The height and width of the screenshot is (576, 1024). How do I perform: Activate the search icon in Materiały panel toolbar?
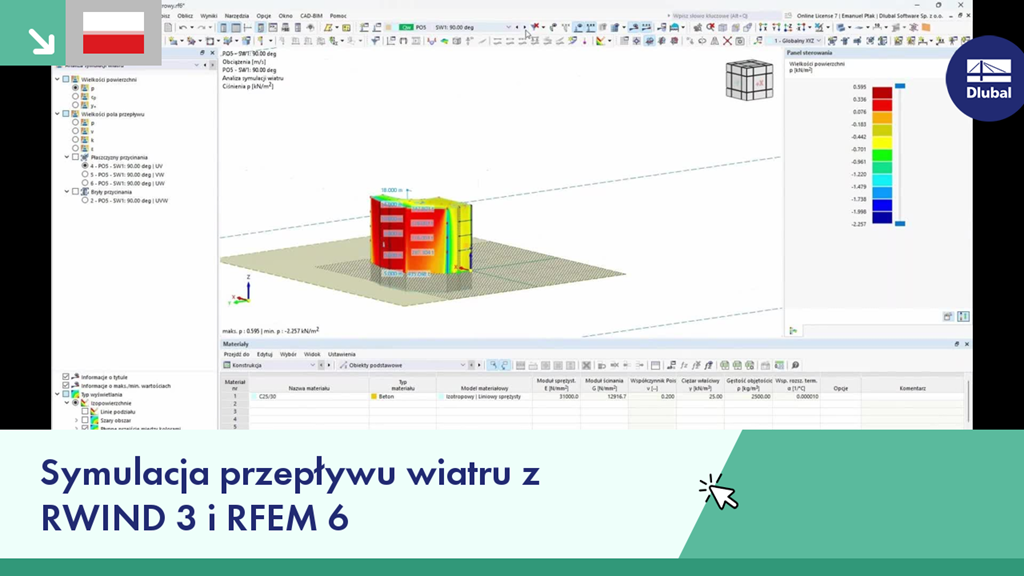tap(495, 363)
